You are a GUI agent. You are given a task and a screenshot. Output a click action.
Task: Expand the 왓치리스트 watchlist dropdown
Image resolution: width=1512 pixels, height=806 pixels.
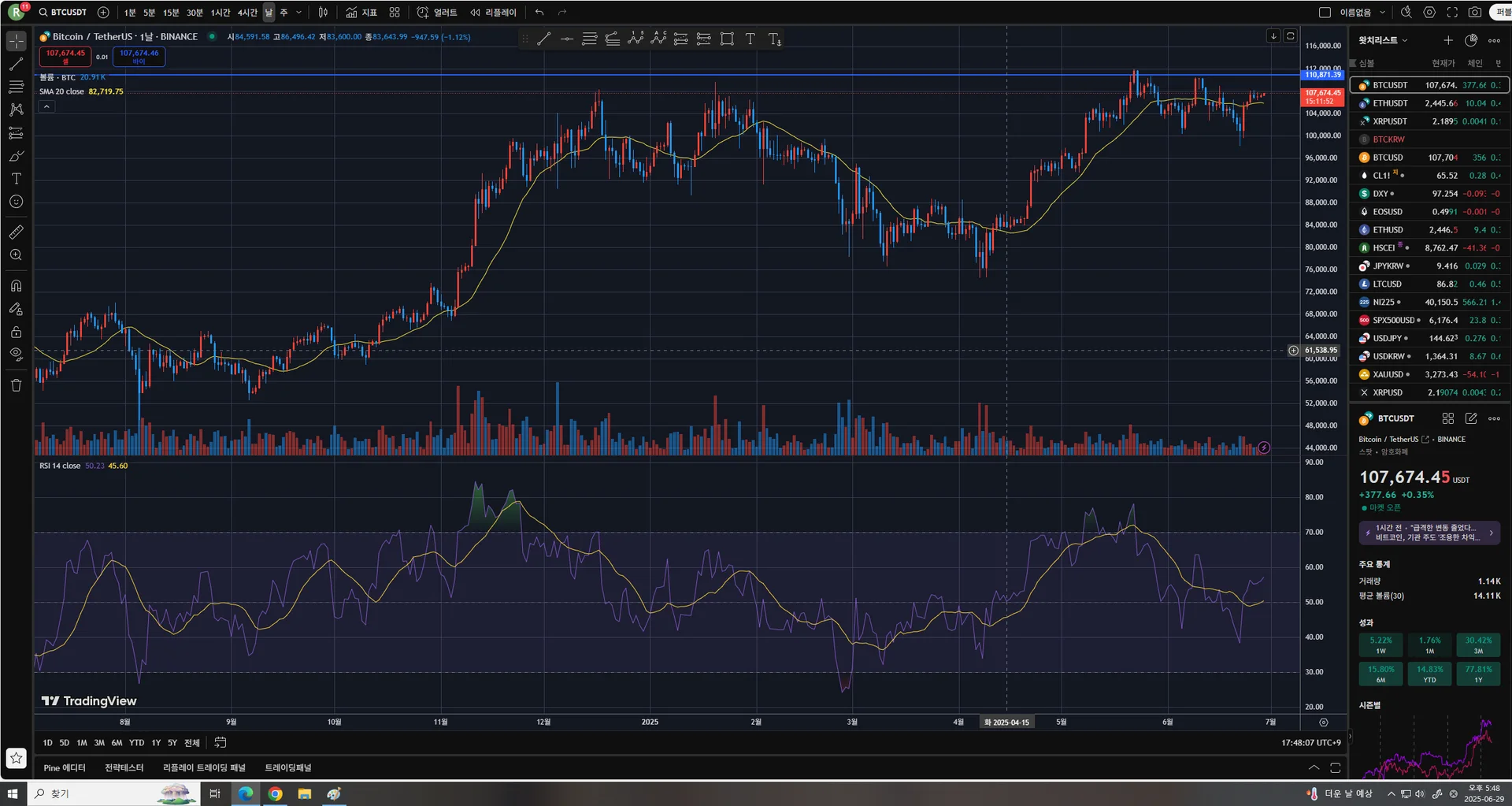1383,40
